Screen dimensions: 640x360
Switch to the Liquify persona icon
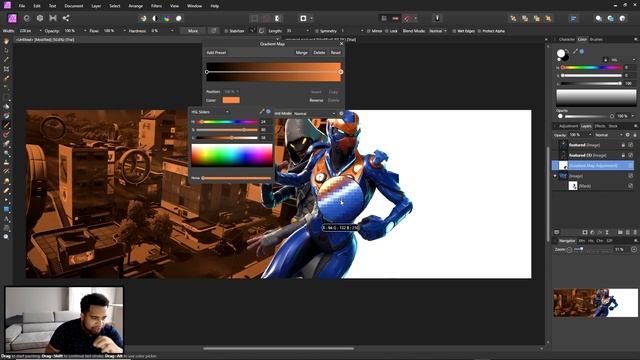(x=27, y=18)
